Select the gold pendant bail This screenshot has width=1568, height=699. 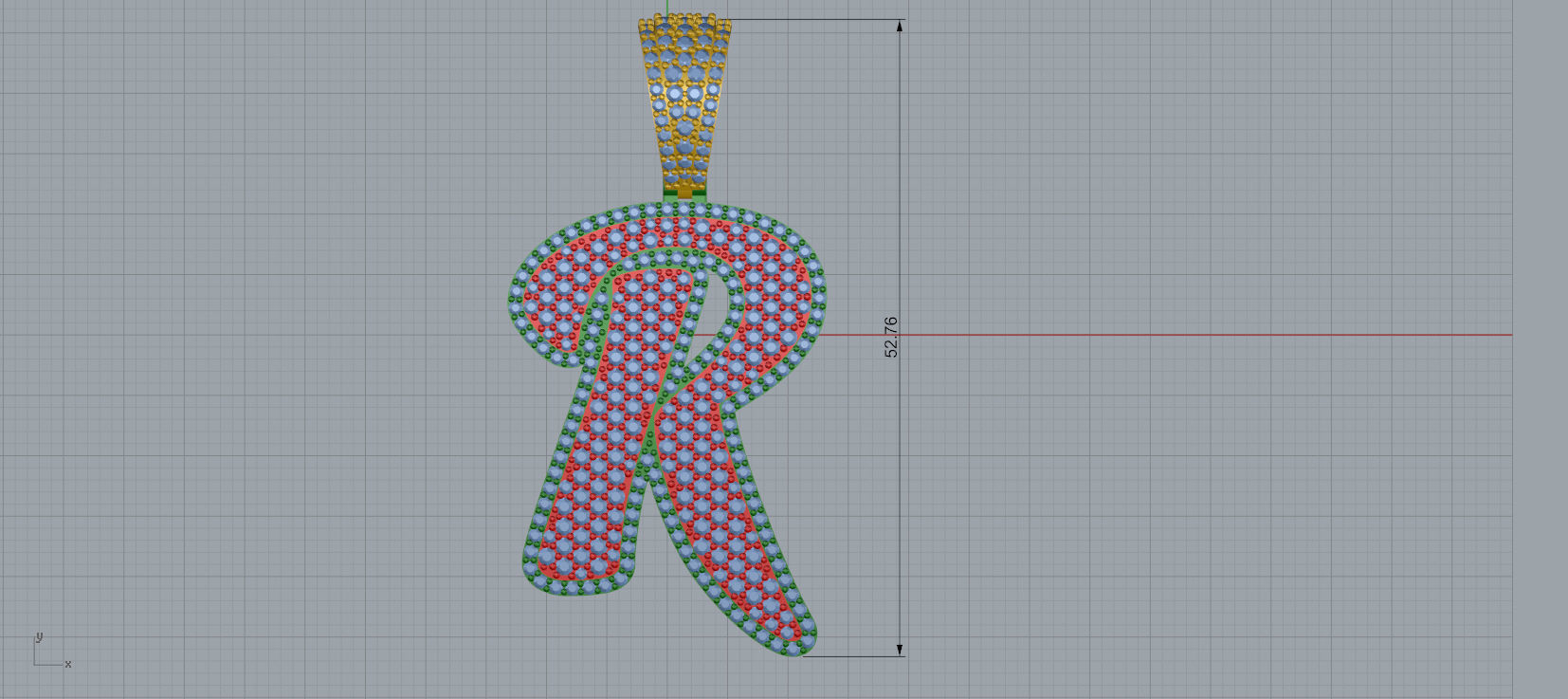pyautogui.click(x=685, y=105)
